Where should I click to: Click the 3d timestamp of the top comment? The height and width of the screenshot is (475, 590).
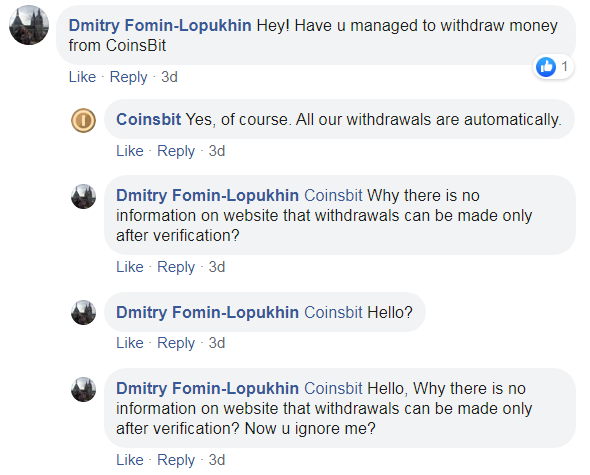[x=169, y=77]
